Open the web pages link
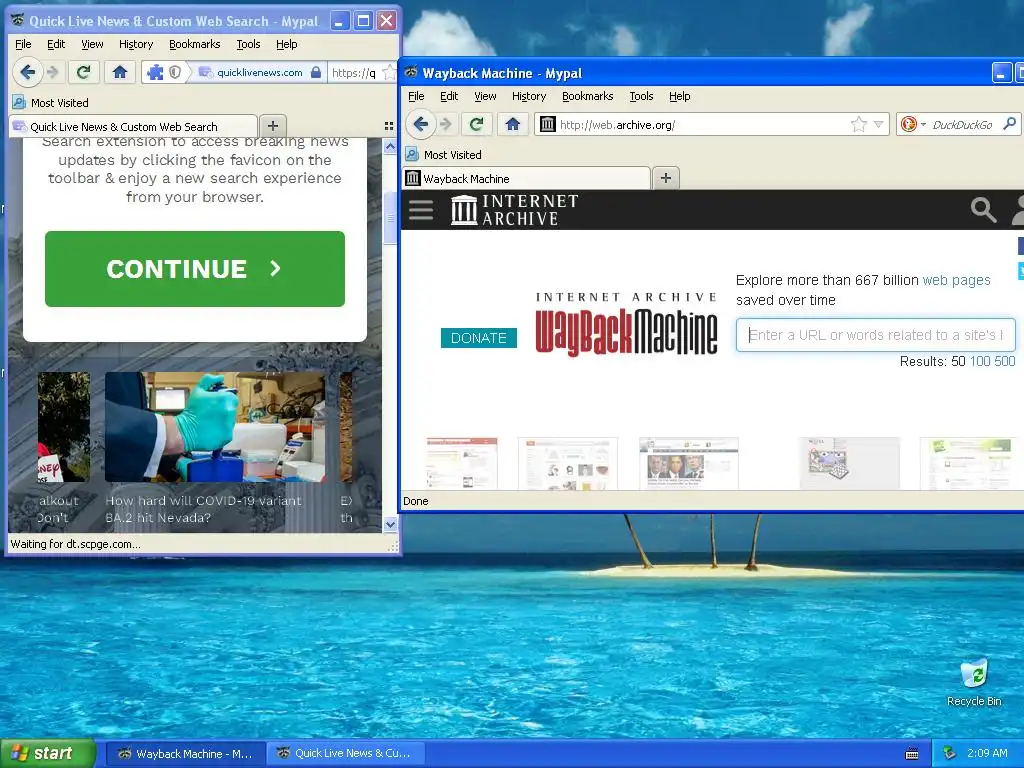Screen dimensions: 1024x768 pyautogui.click(x=956, y=280)
